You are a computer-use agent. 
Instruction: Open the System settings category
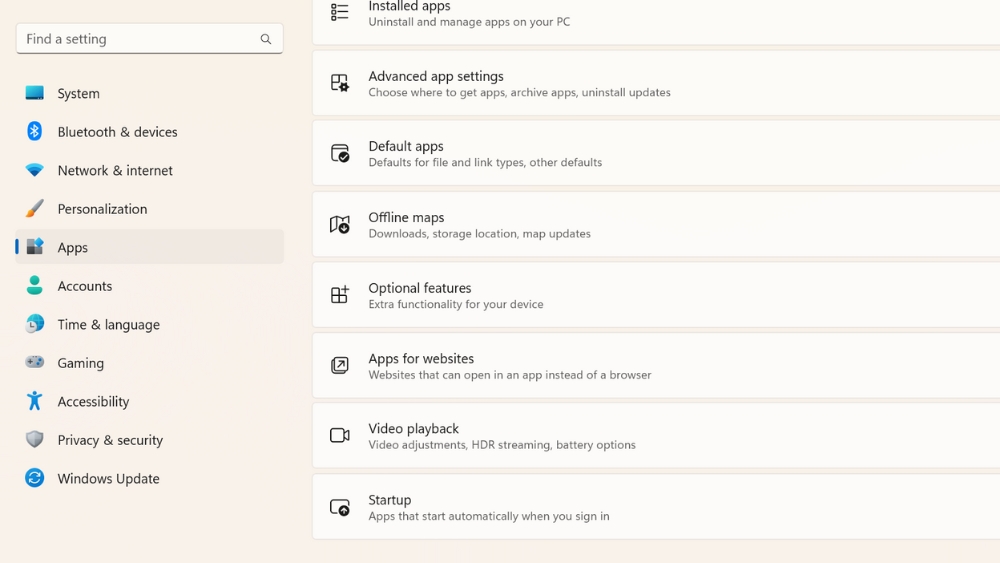78,94
